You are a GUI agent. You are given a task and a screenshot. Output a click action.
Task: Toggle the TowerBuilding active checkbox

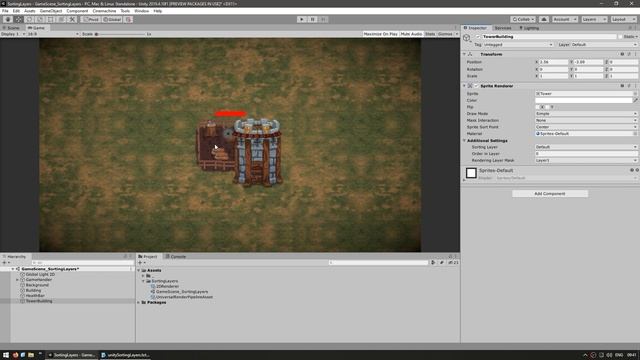(x=478, y=36)
